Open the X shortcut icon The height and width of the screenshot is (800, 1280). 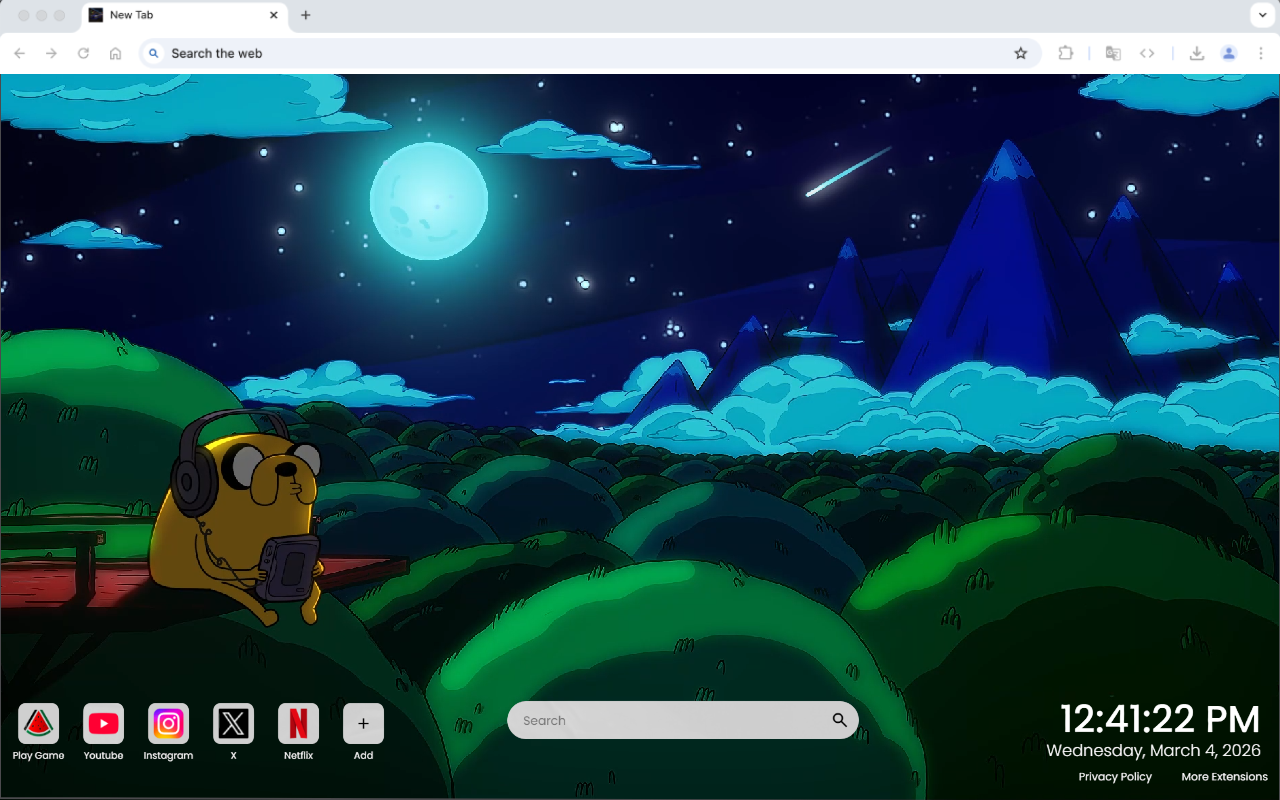[233, 723]
